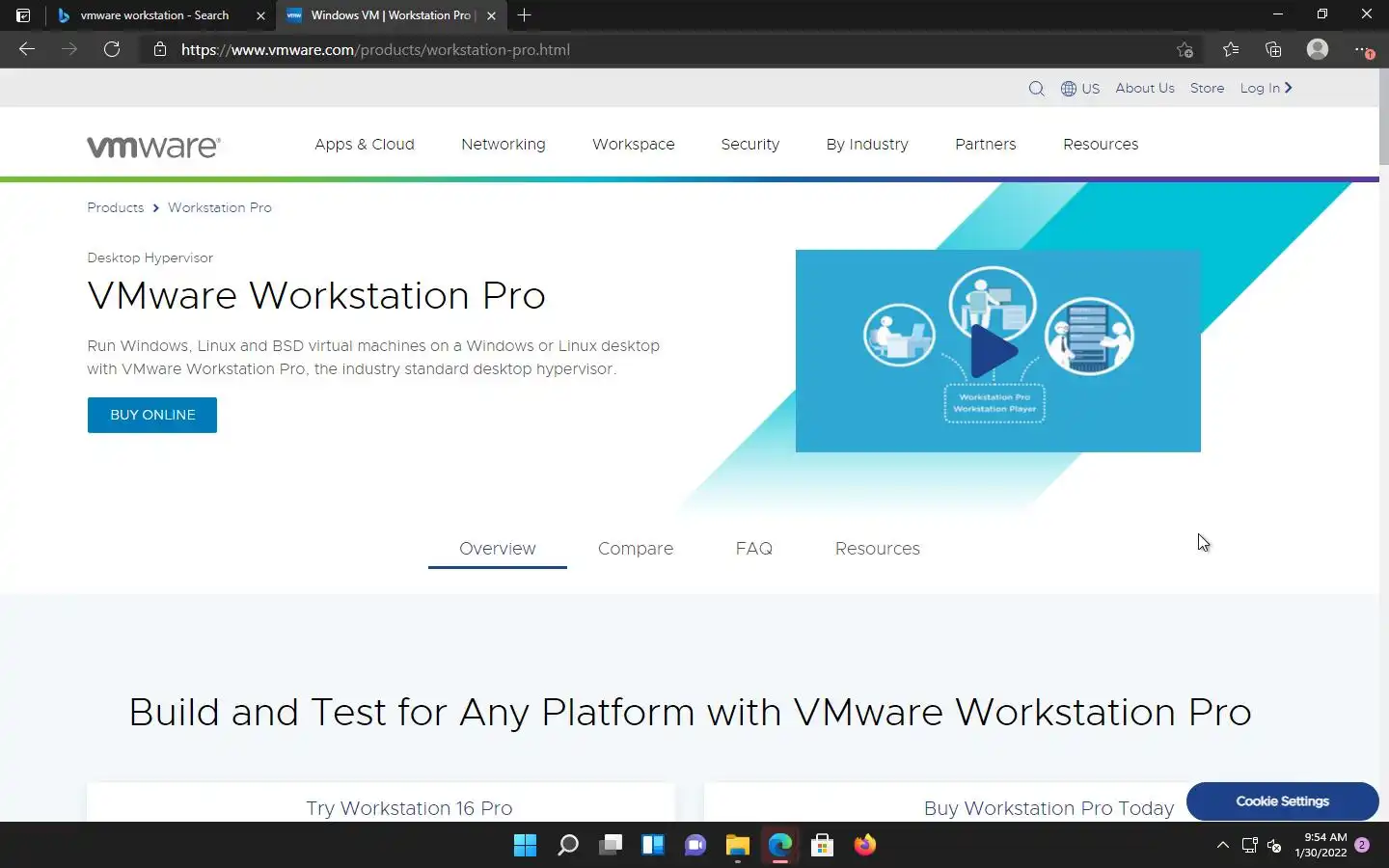Show hidden system tray icons chevron
This screenshot has width=1389, height=868.
(1223, 846)
